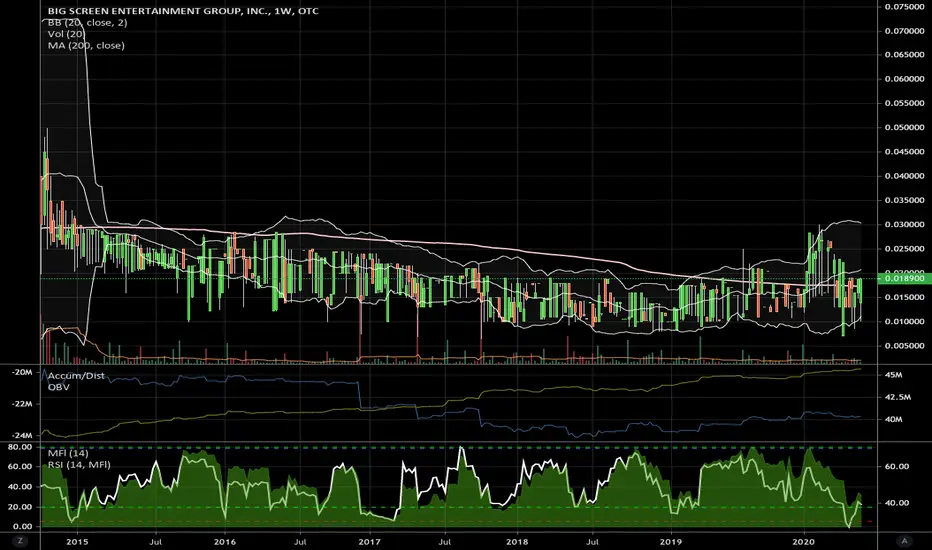
Task: Click the 0.060000 price axis label
Action: click(905, 79)
